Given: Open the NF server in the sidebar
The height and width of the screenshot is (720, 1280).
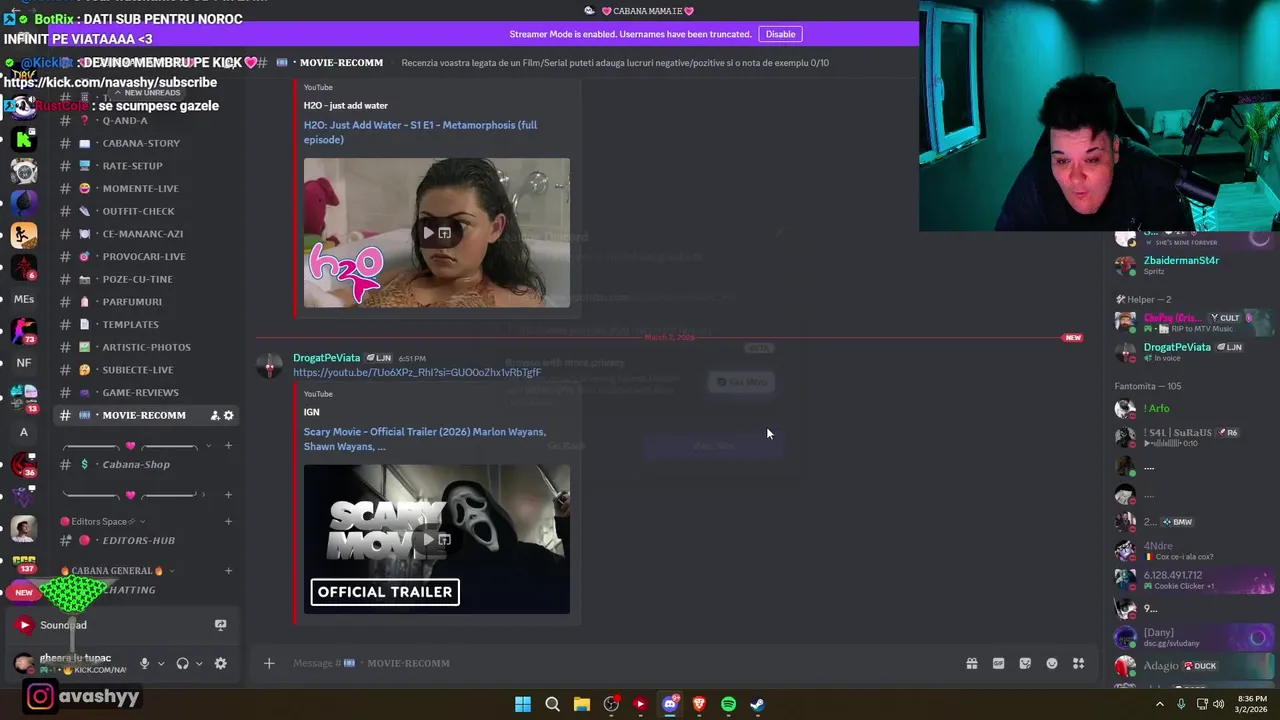Looking at the screenshot, I should (x=24, y=363).
